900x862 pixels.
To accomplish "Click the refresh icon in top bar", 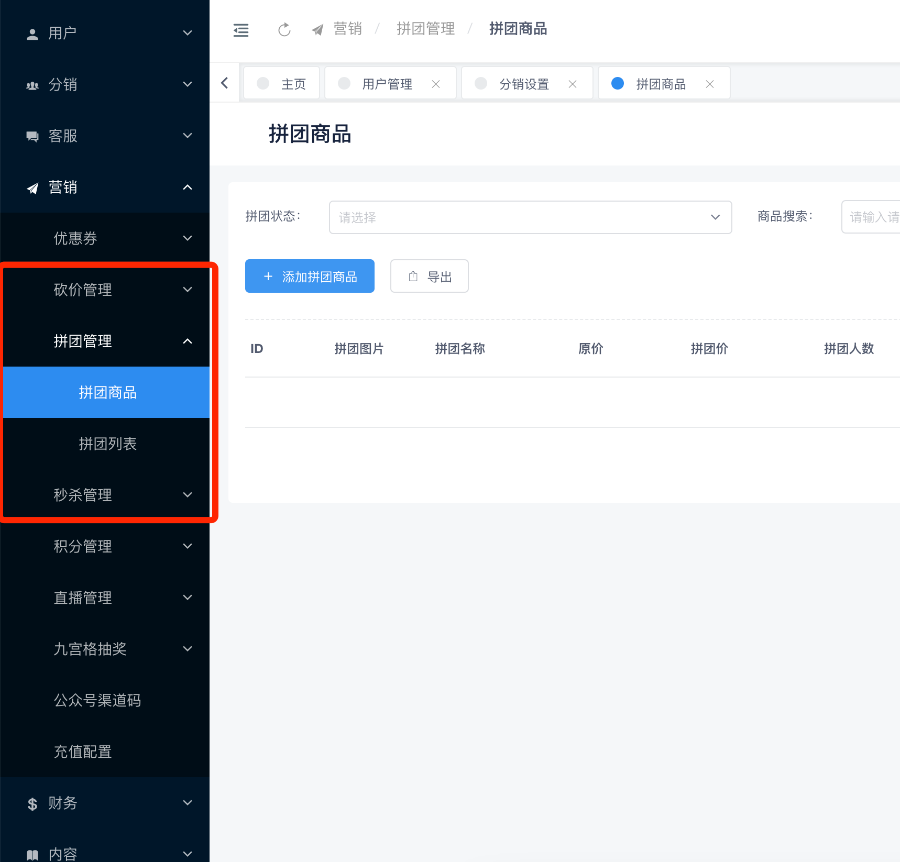I will pyautogui.click(x=284, y=30).
